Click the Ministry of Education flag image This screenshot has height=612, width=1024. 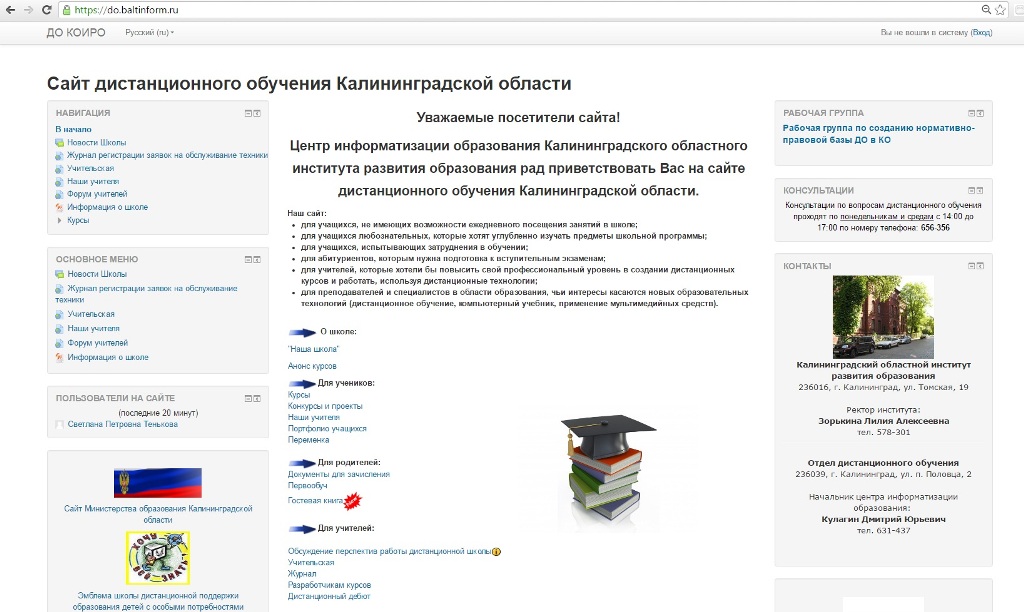click(157, 482)
